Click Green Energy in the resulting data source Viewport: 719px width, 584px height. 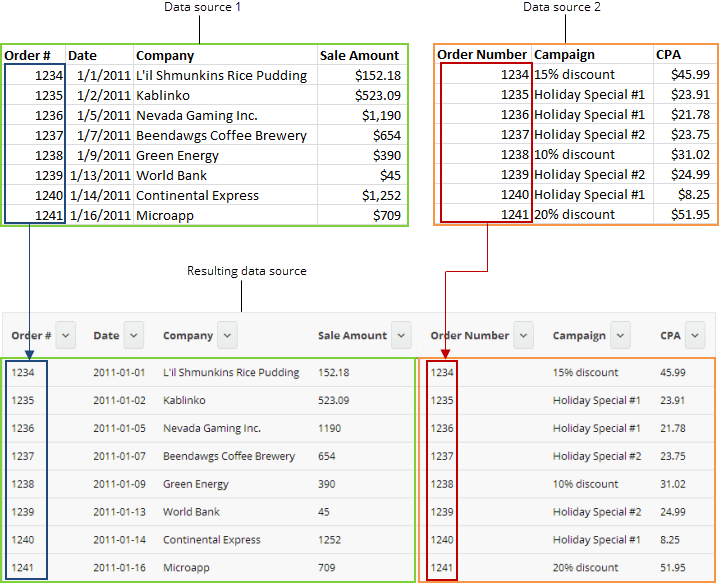coord(195,484)
